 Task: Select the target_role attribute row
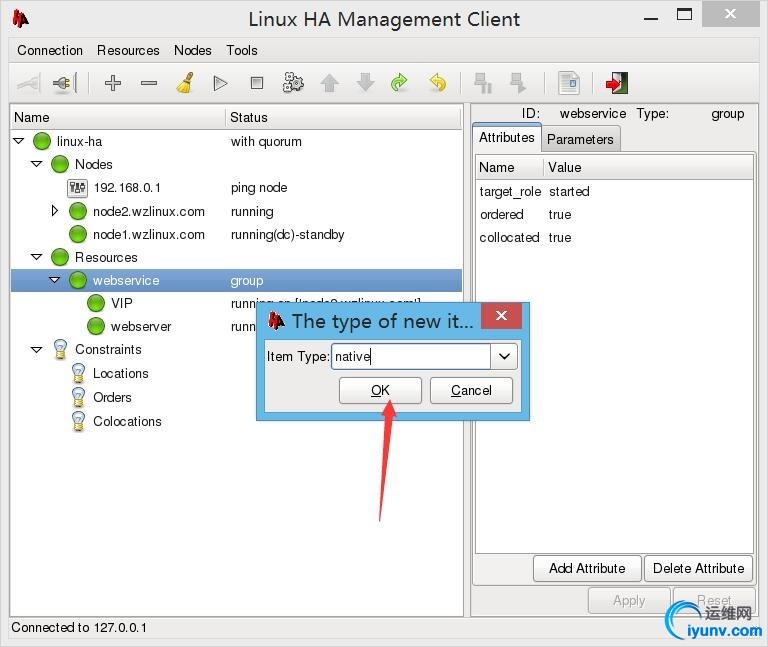click(614, 192)
